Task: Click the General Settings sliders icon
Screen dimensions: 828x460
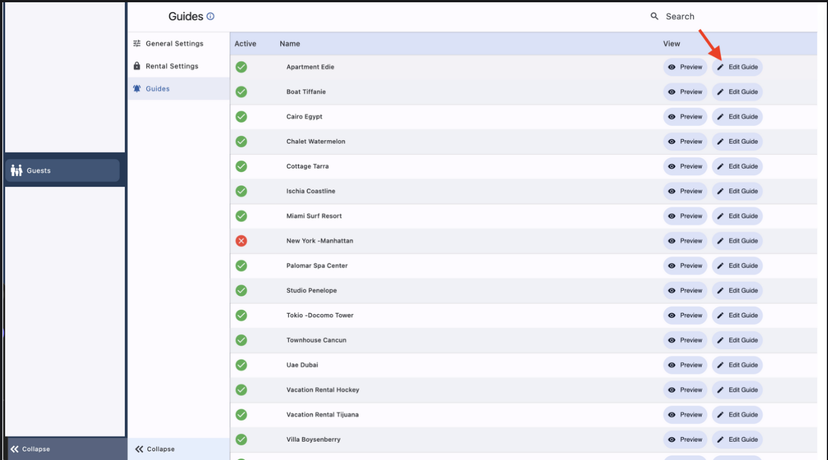Action: [137, 44]
